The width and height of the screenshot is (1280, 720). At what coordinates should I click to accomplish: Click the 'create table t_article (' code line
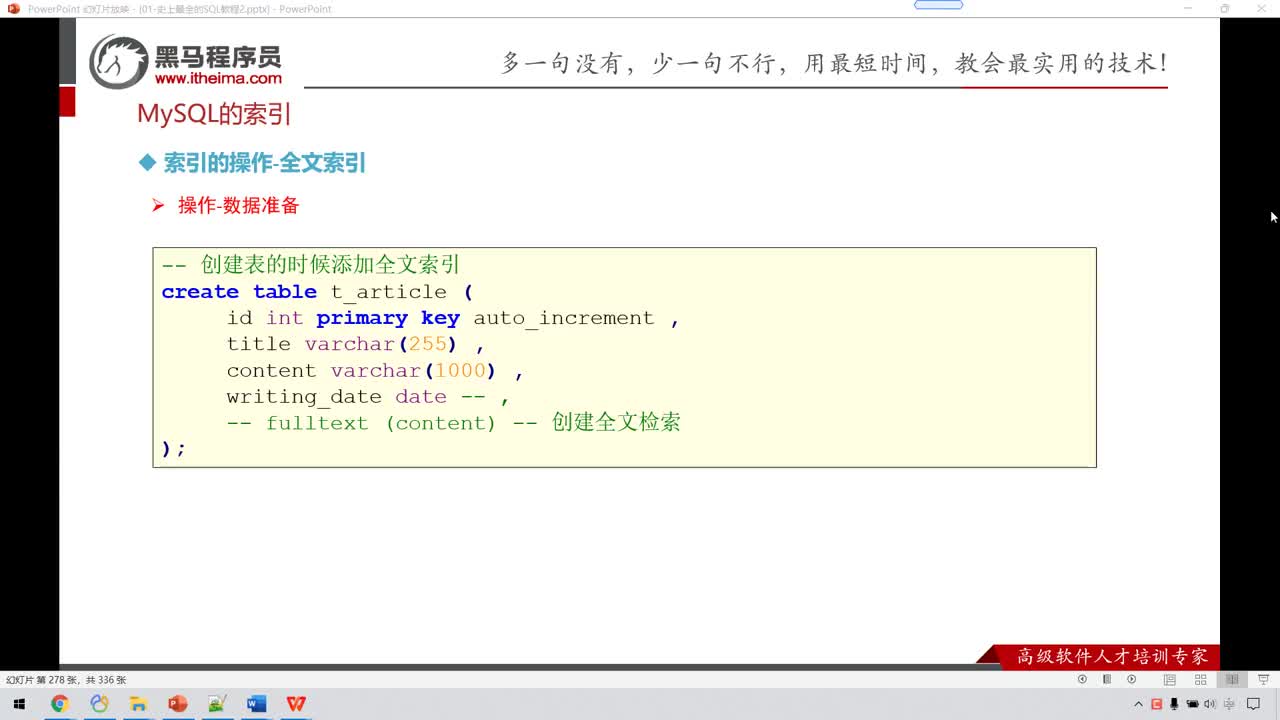tap(317, 292)
